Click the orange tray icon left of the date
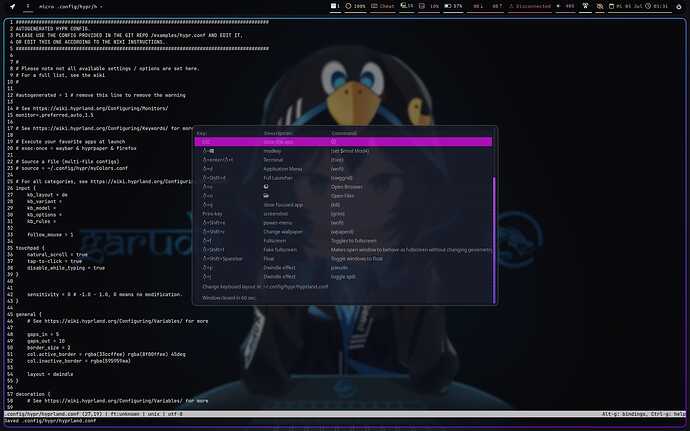This screenshot has height=431, width=690. tap(600, 6)
